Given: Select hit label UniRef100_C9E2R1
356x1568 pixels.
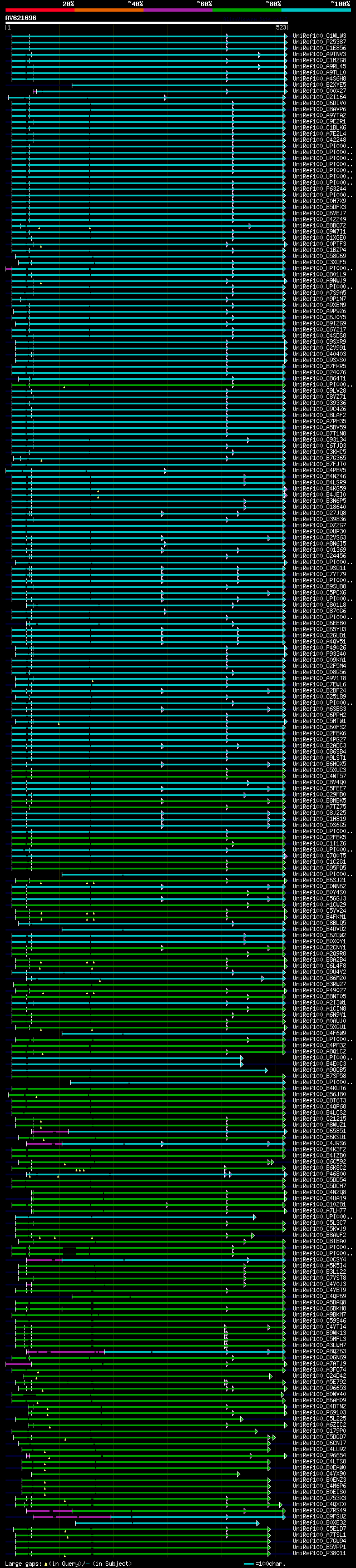Looking at the screenshot, I should [319, 122].
